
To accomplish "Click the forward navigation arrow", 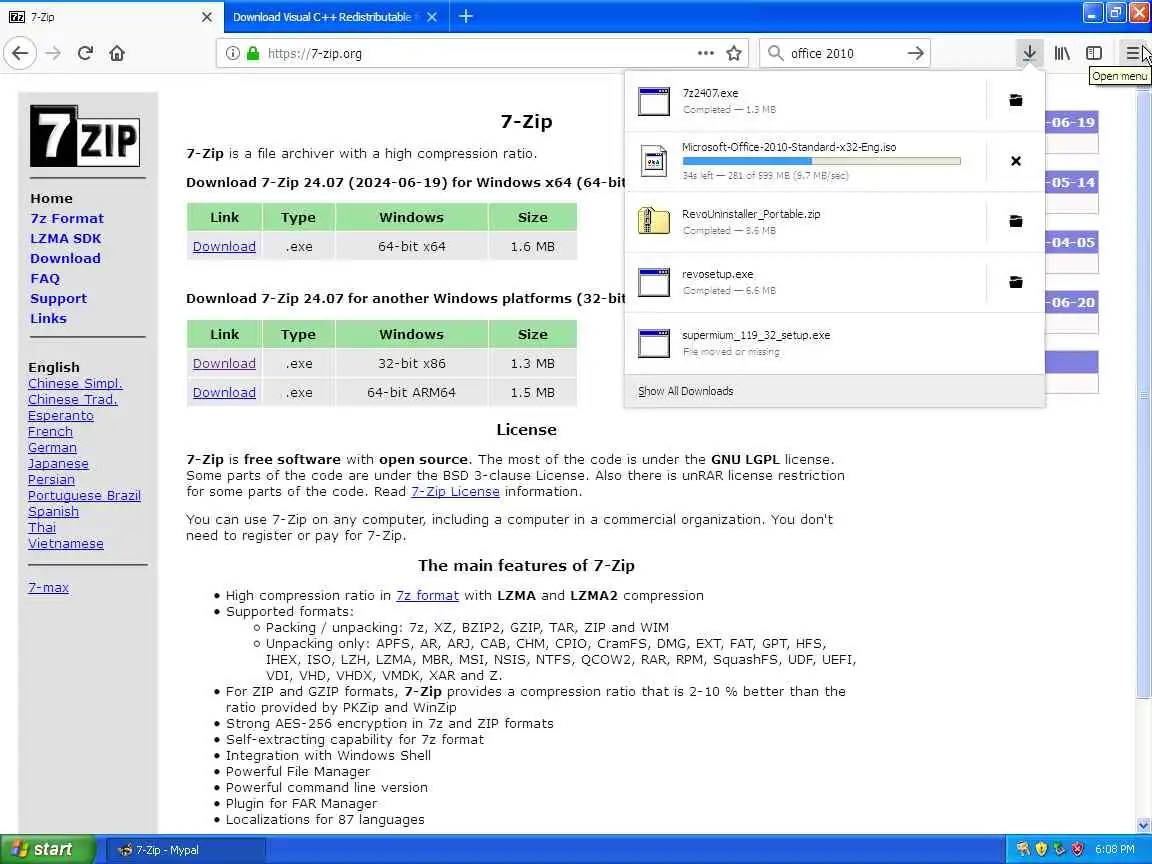I will click(53, 53).
